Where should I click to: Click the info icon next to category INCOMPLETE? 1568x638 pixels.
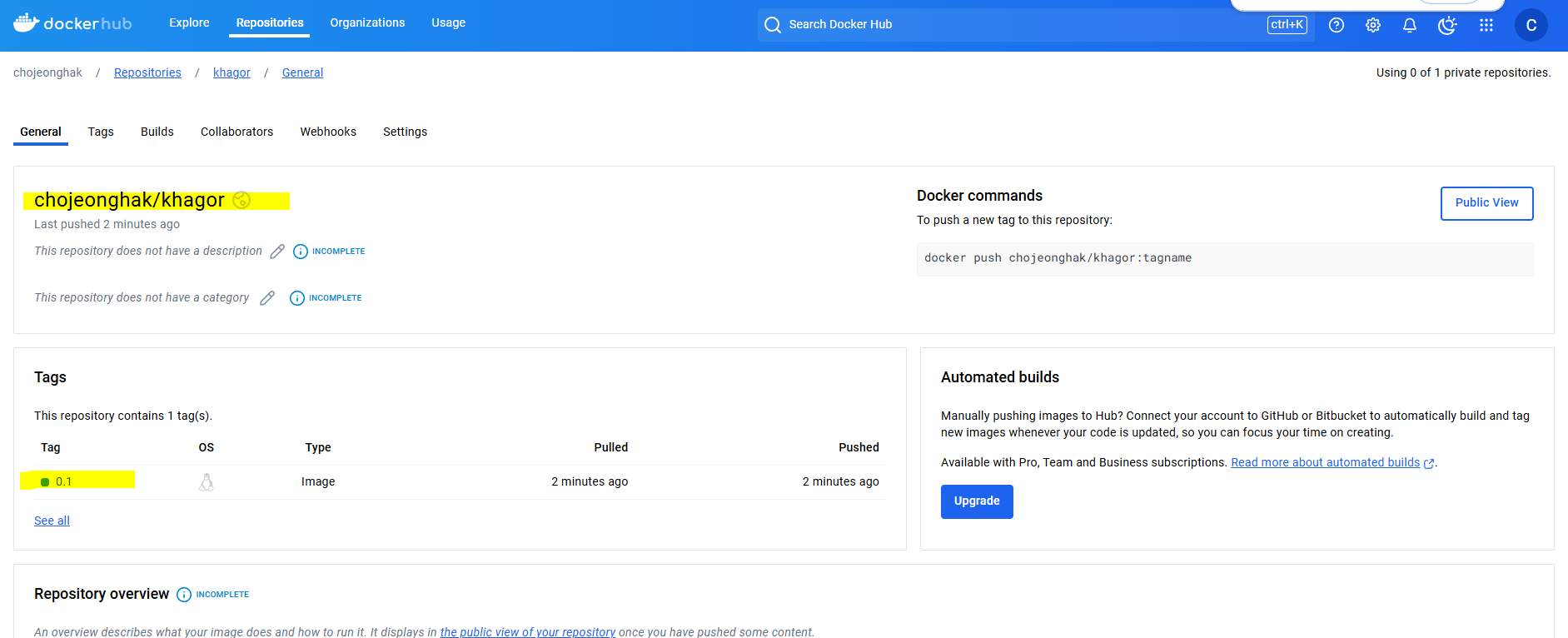(297, 298)
